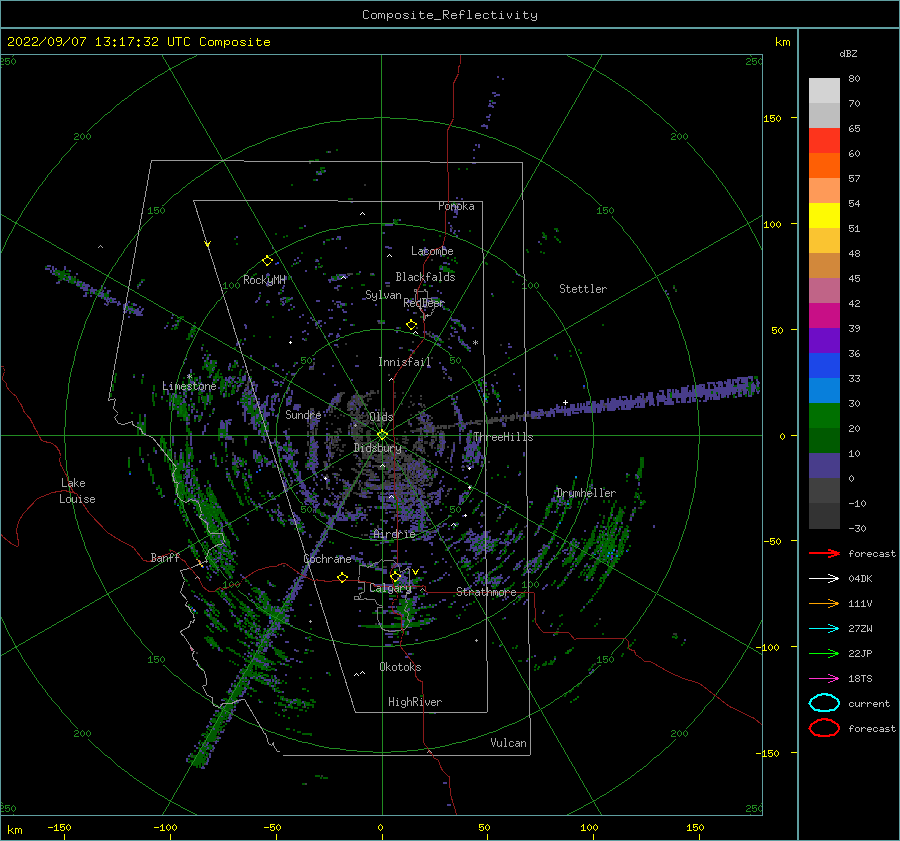Screen dimensions: 900x841
Task: Pick the slate purple 0–10 dBZ swatch
Action: (x=824, y=466)
